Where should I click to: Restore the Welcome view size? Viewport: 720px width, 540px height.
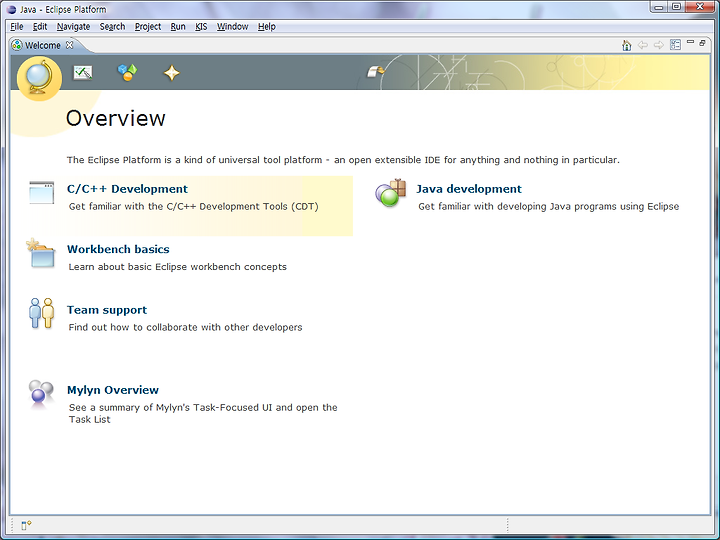point(702,43)
